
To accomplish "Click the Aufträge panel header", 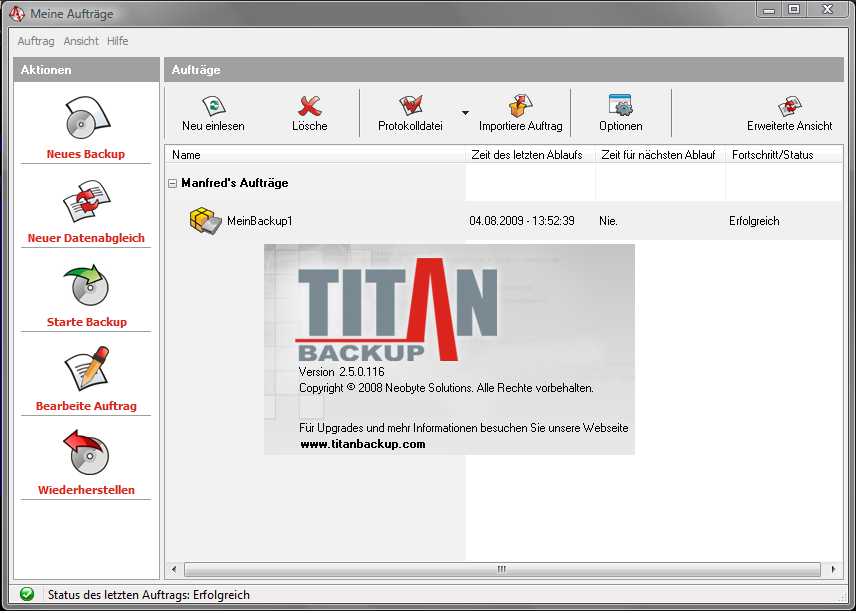I will point(504,70).
